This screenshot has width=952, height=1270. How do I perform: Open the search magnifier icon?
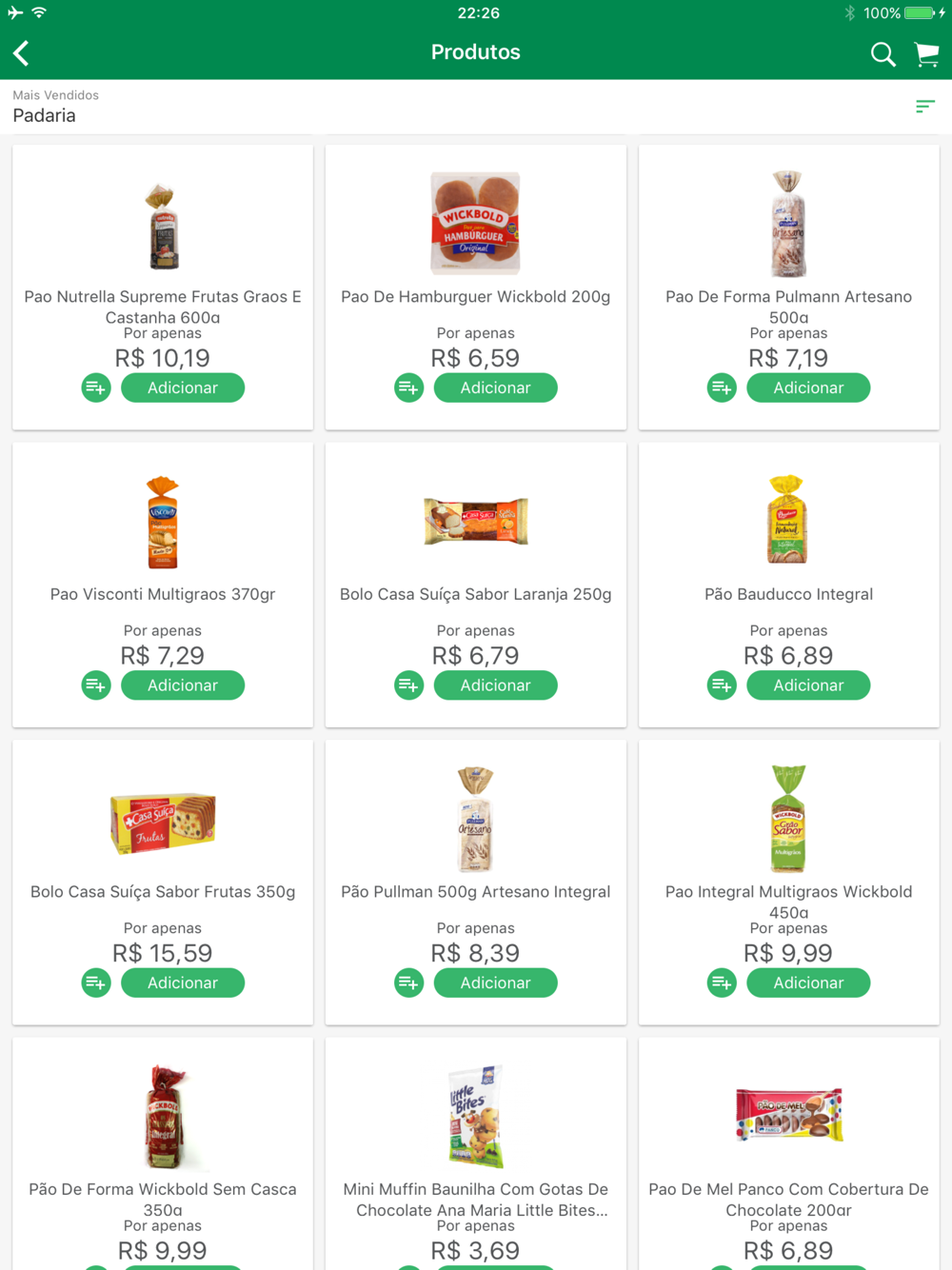click(883, 54)
